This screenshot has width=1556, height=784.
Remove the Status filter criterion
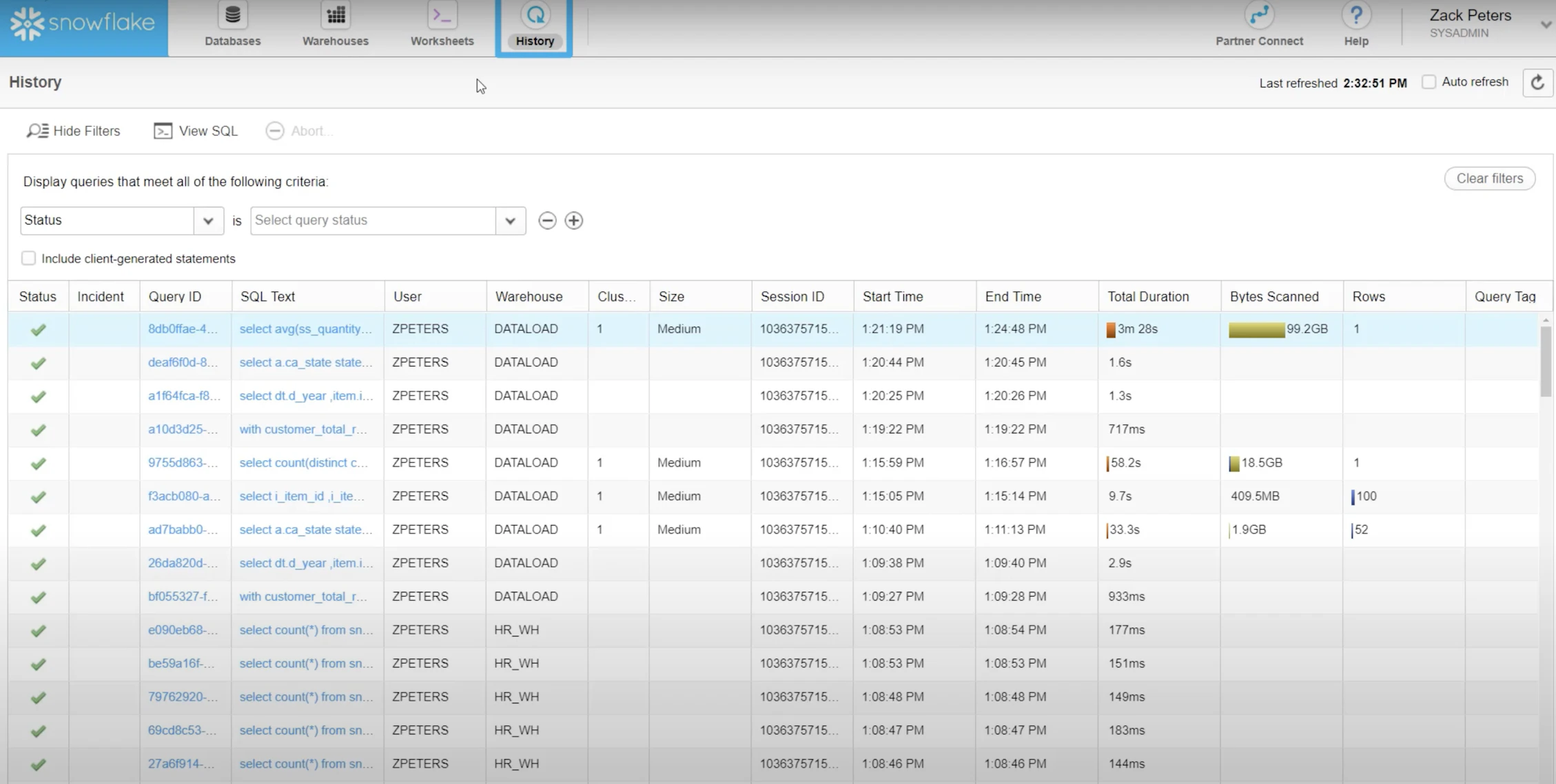[547, 220]
